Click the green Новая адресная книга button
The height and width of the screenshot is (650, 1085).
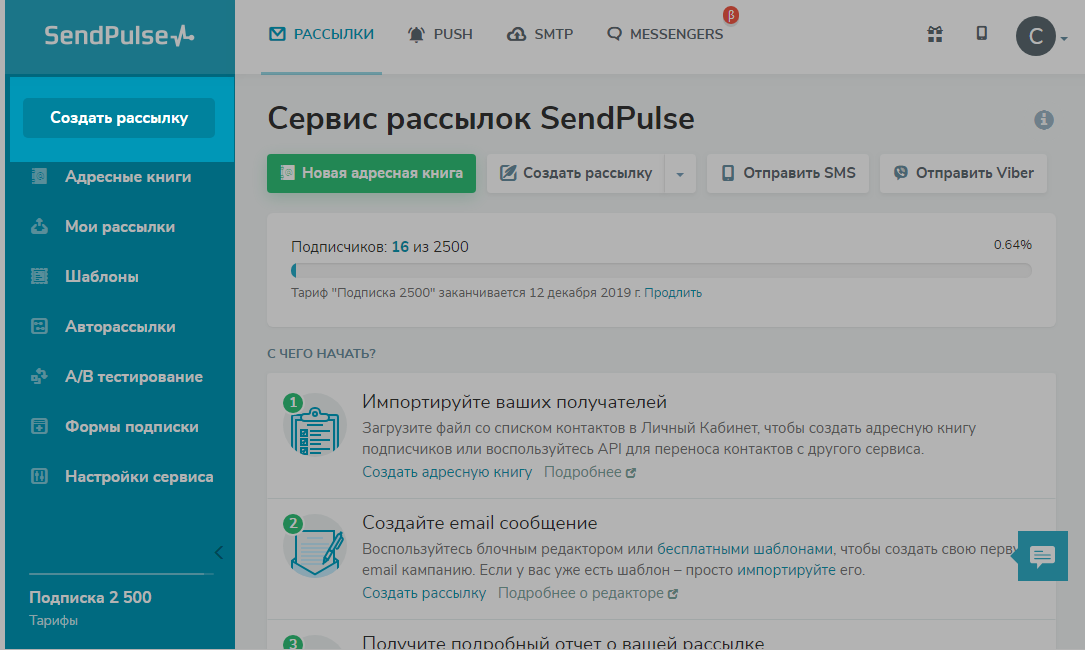pyautogui.click(x=372, y=173)
